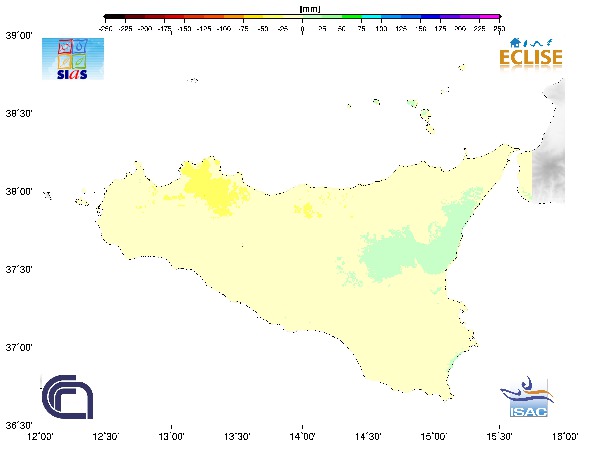The width and height of the screenshot is (600, 450).
Task: Click the SIAS logo
Action: click(x=73, y=59)
